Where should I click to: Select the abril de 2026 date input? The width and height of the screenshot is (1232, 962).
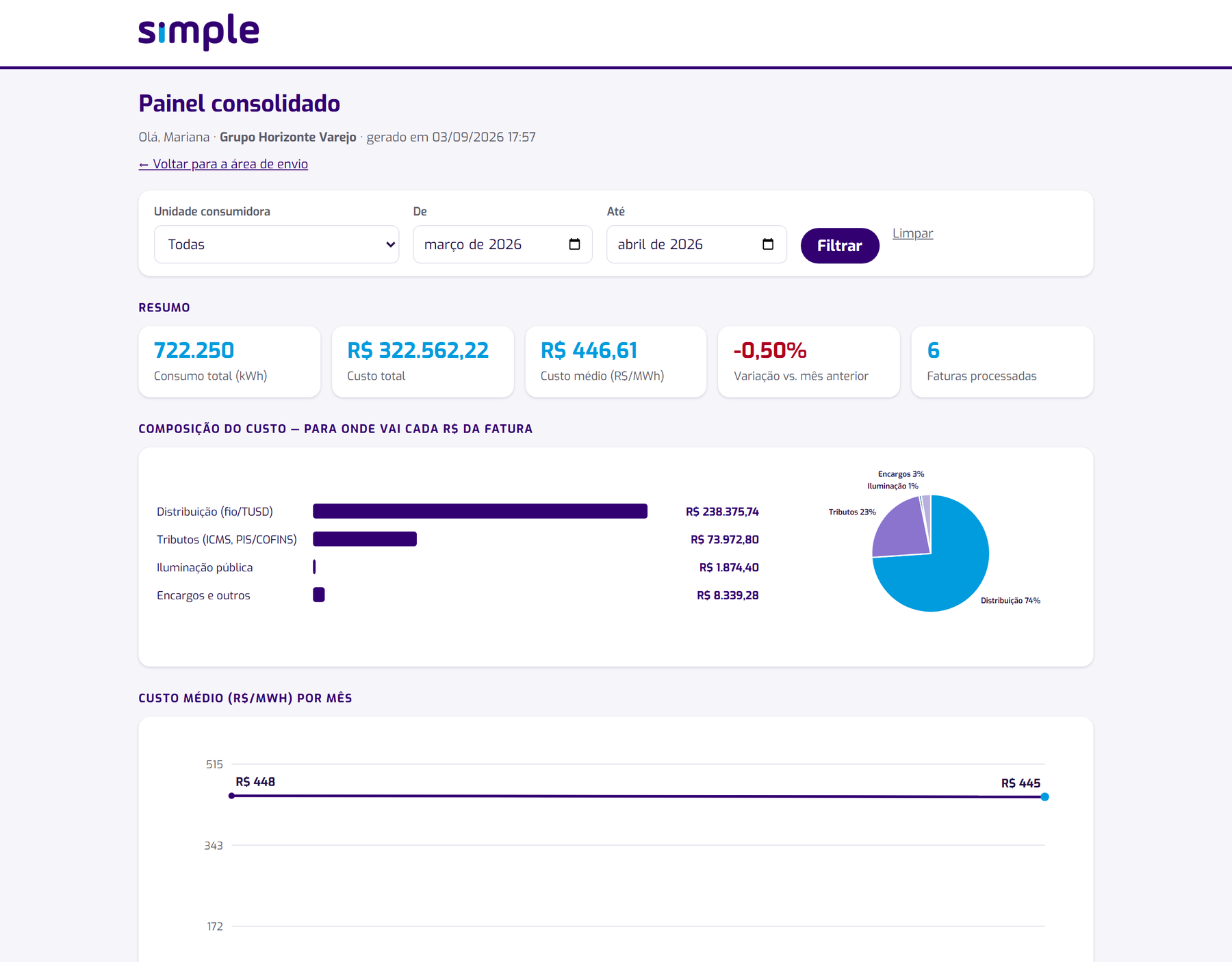pyautogui.click(x=696, y=244)
